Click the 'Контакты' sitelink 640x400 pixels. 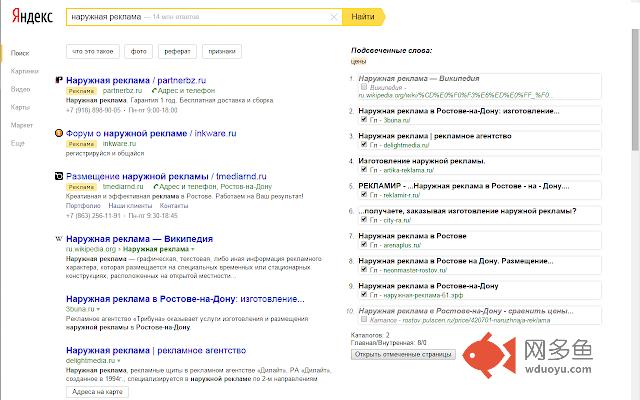click(174, 206)
